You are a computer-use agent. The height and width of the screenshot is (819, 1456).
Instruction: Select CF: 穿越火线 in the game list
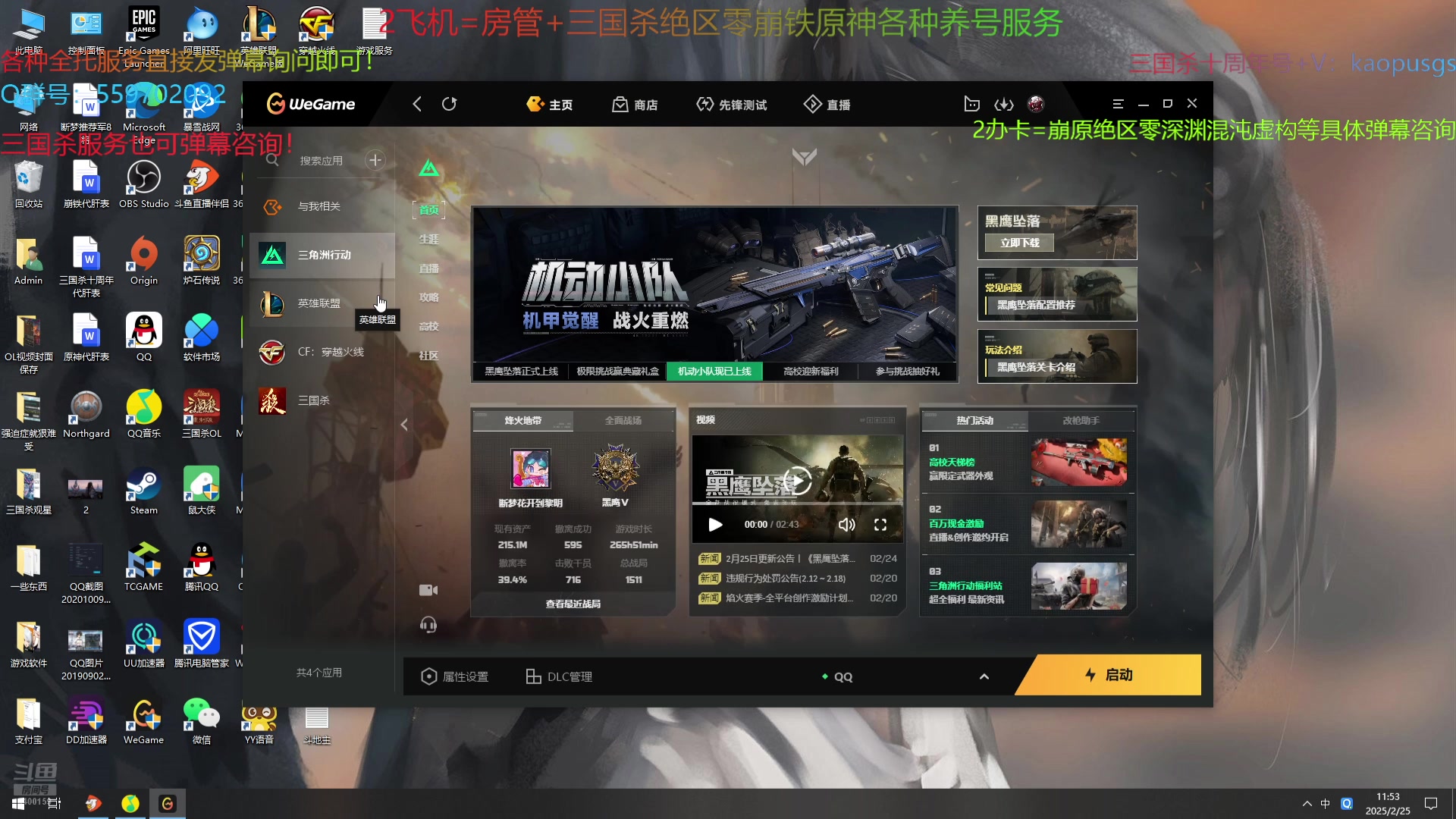point(322,352)
